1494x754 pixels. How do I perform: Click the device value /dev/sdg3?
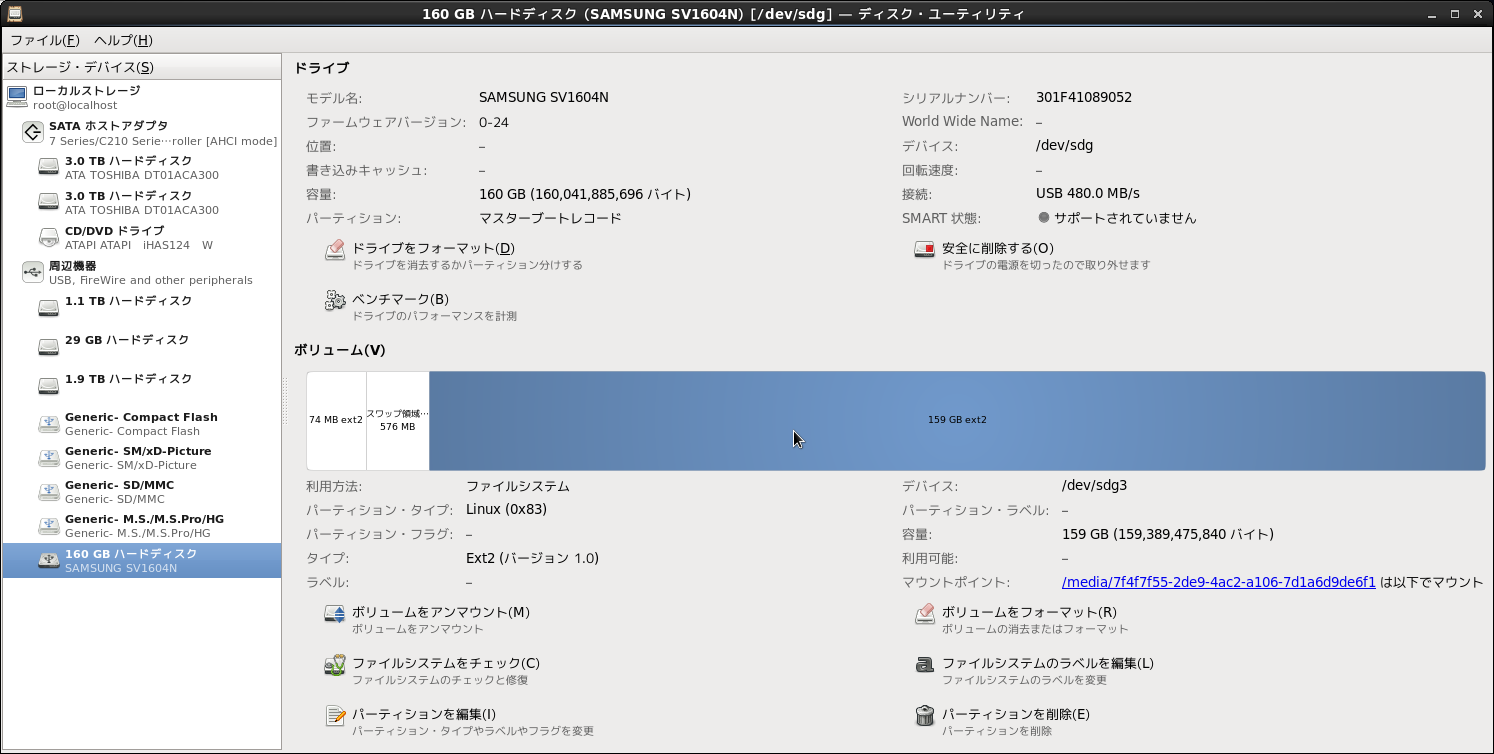tap(1095, 486)
